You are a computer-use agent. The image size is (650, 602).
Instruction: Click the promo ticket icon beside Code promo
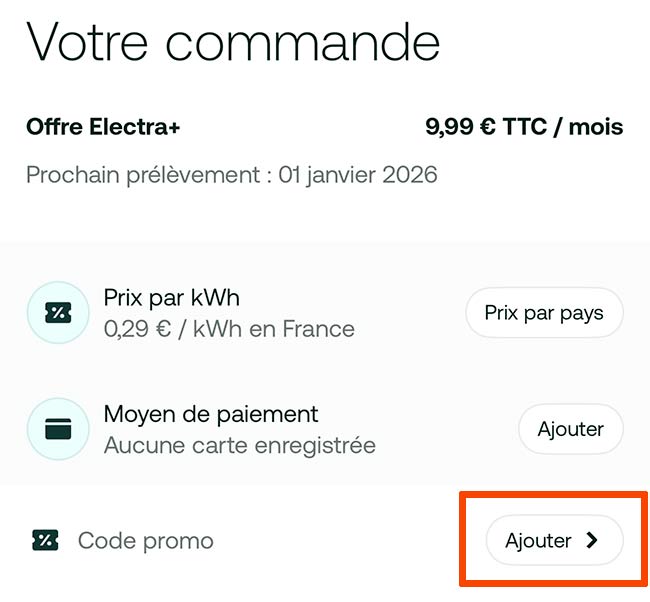45,541
